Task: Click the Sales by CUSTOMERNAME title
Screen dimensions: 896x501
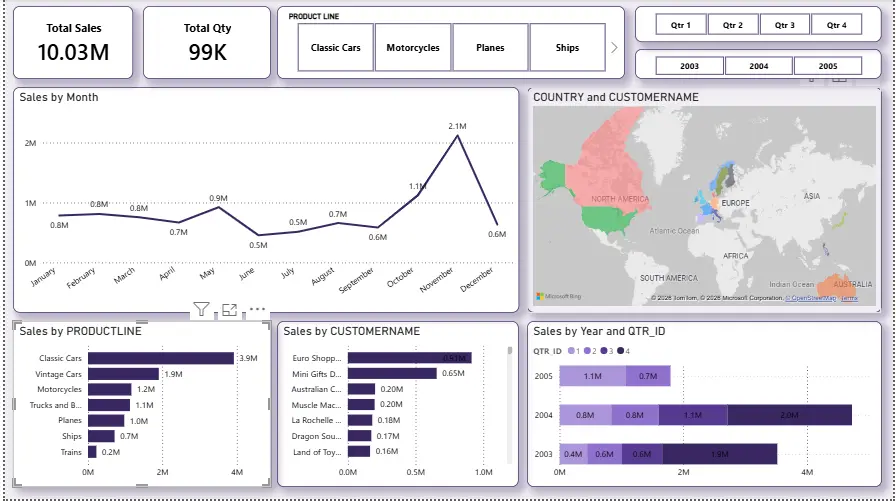Action: [x=351, y=331]
